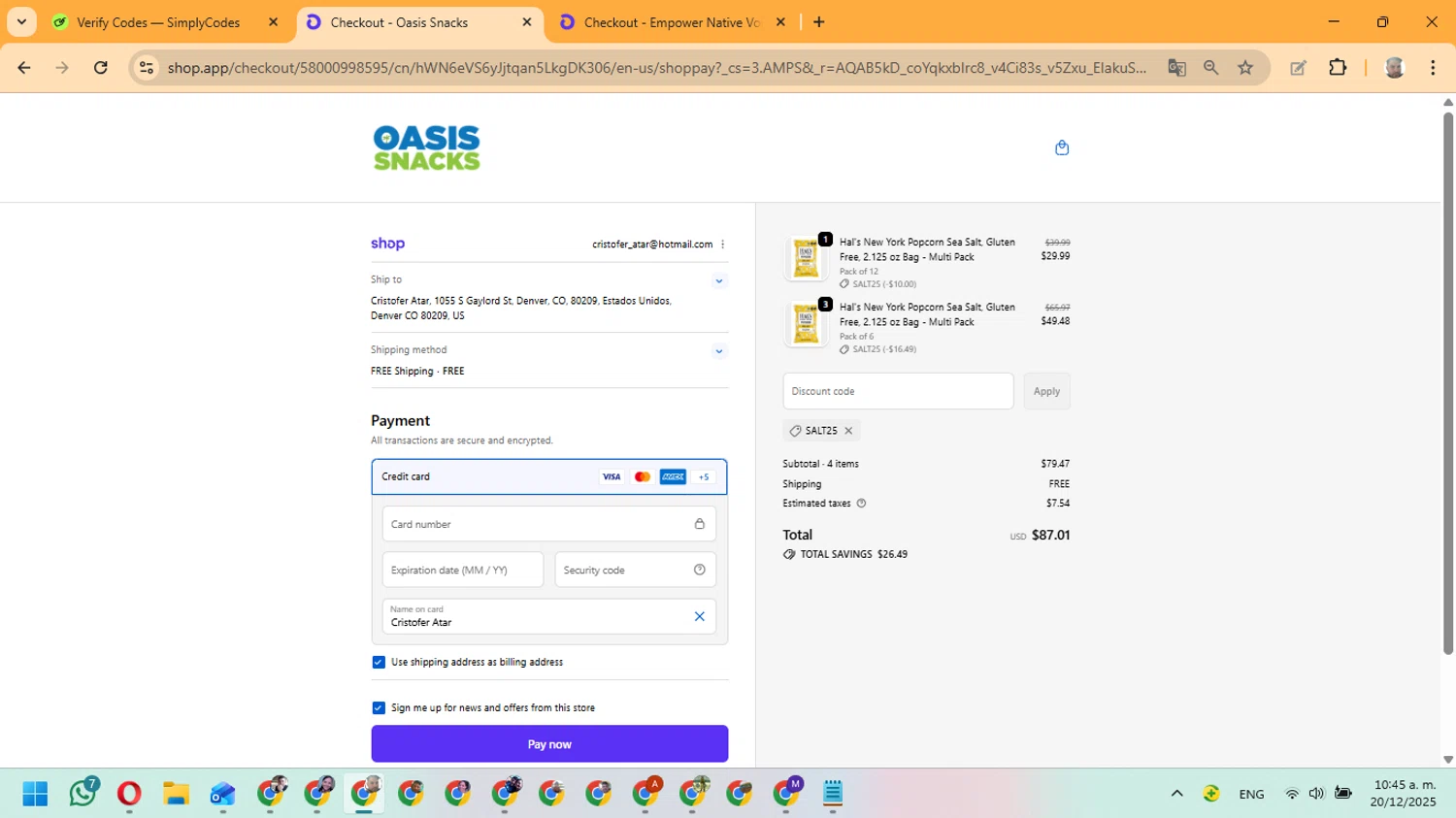Click the Visa card logo

point(611,476)
